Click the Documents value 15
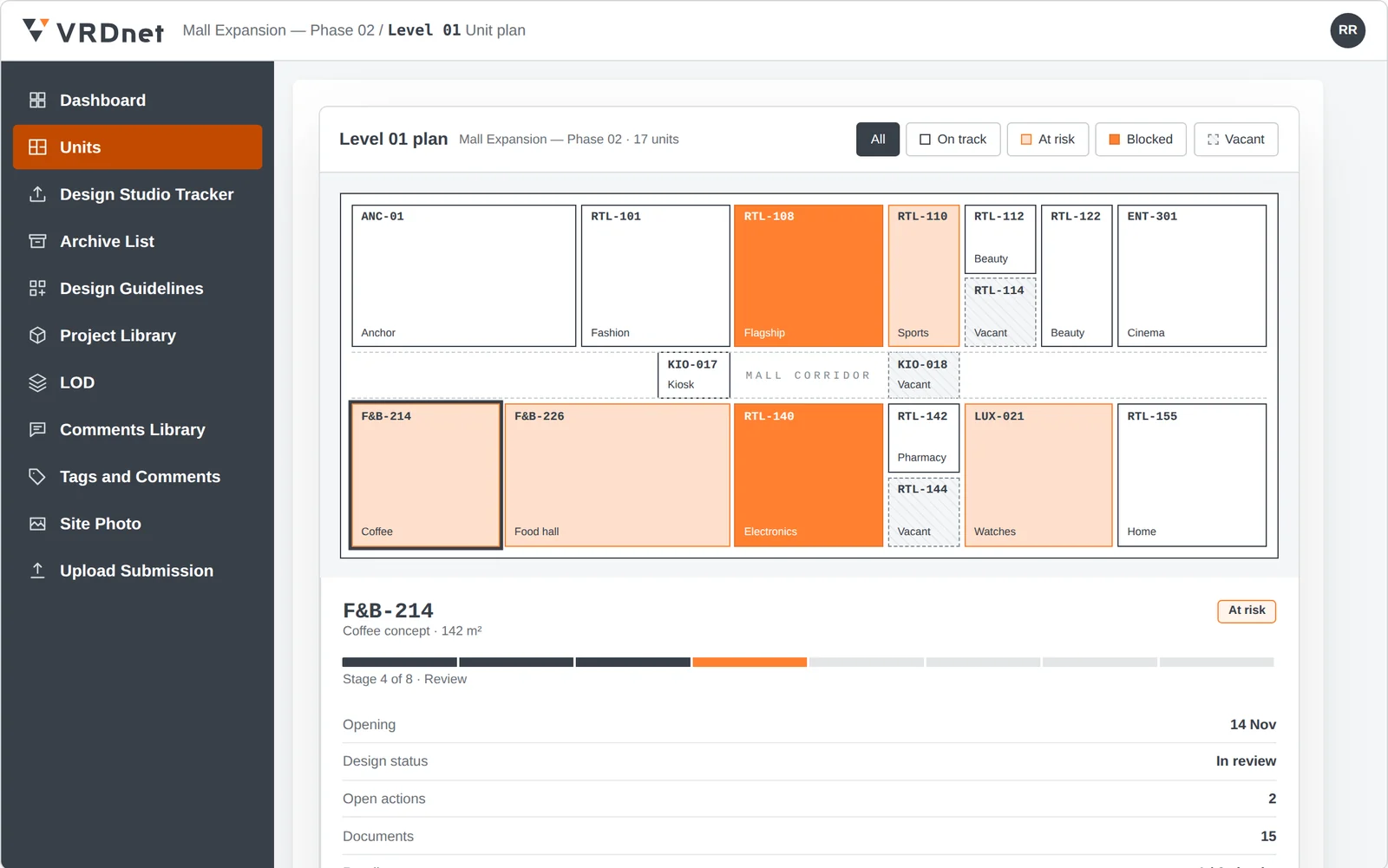1388x868 pixels. click(1268, 837)
